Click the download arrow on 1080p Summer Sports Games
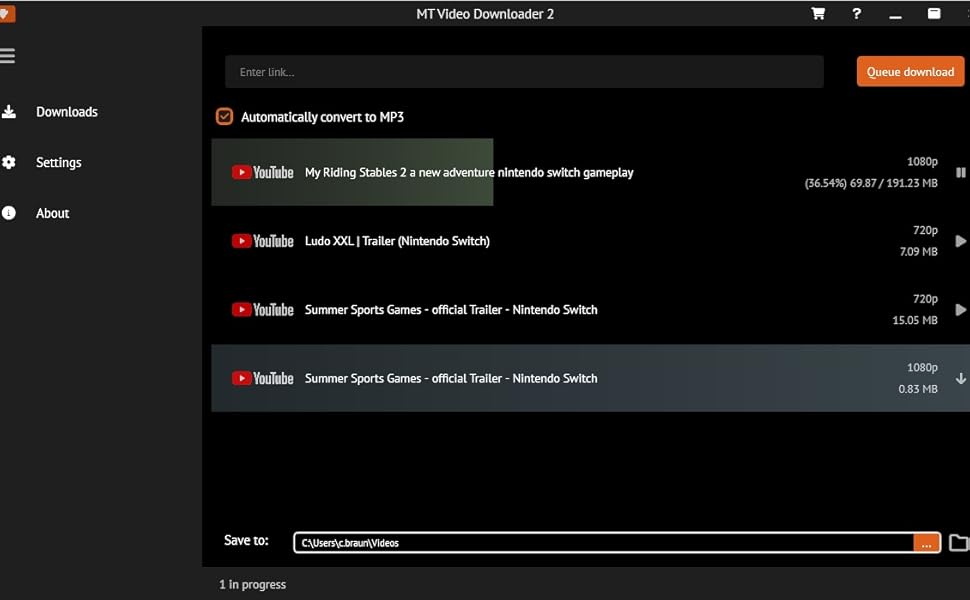This screenshot has width=970, height=600. pos(960,378)
